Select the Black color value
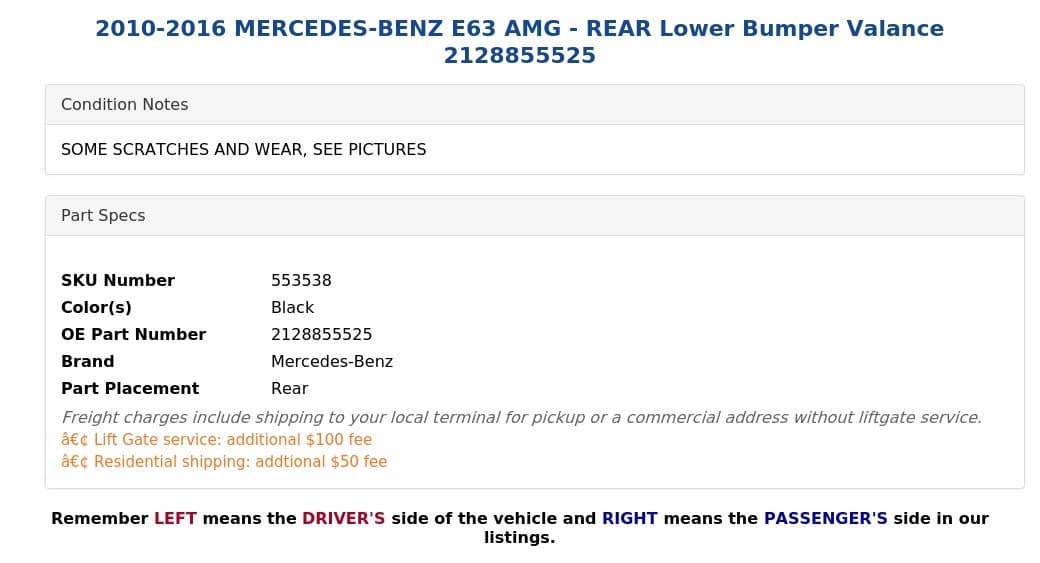Image resolution: width=1040 pixels, height=563 pixels. click(x=292, y=307)
